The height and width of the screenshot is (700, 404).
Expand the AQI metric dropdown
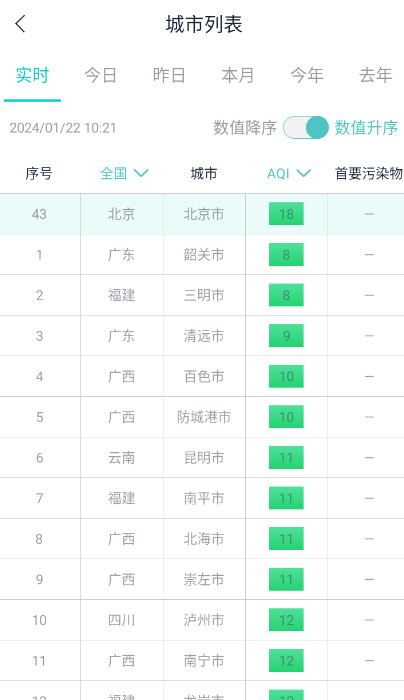tap(289, 173)
